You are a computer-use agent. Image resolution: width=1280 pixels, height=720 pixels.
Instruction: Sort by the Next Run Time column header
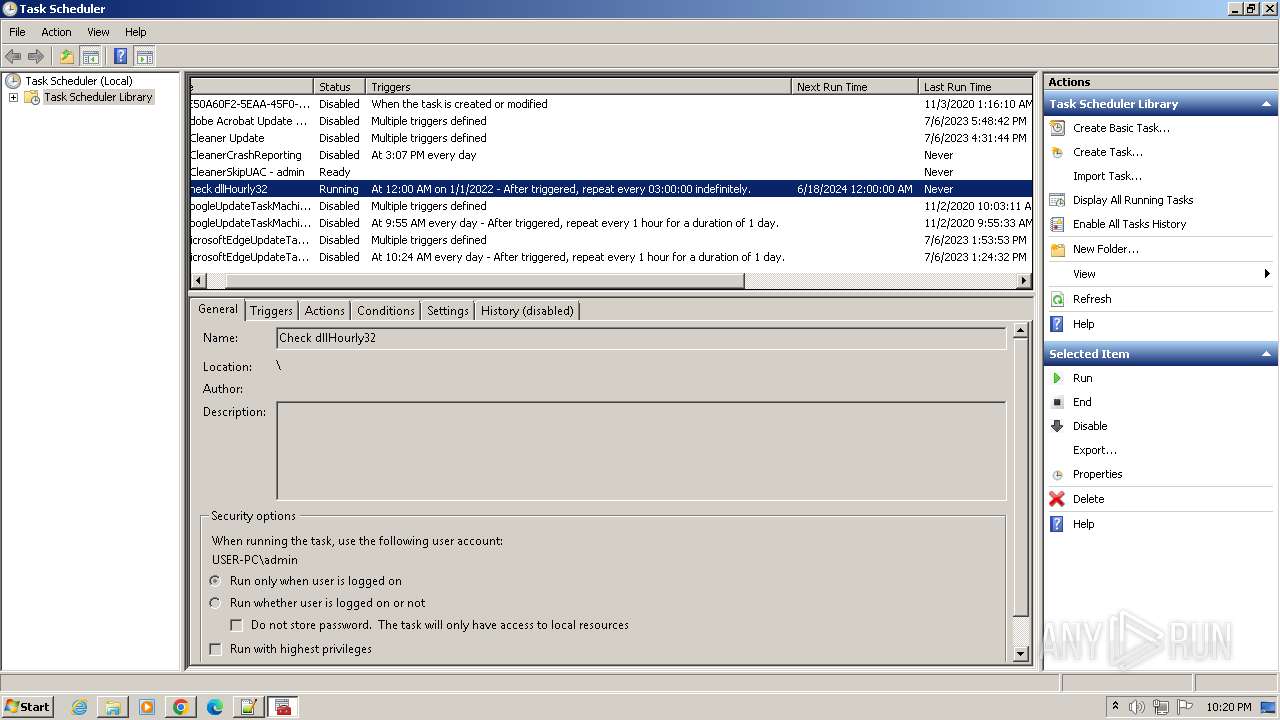point(854,87)
